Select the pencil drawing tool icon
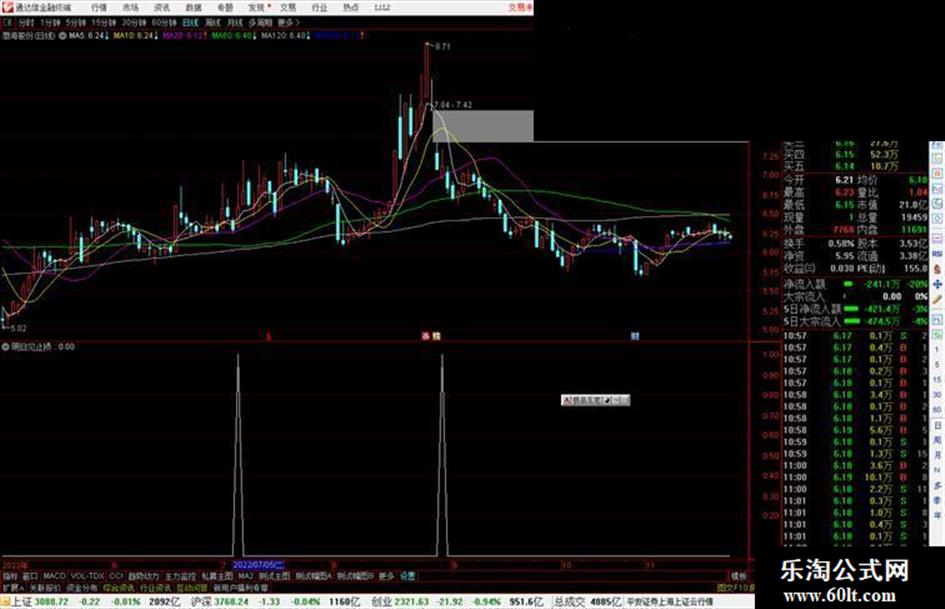Image resolution: width=945 pixels, height=609 pixels. coord(937,300)
